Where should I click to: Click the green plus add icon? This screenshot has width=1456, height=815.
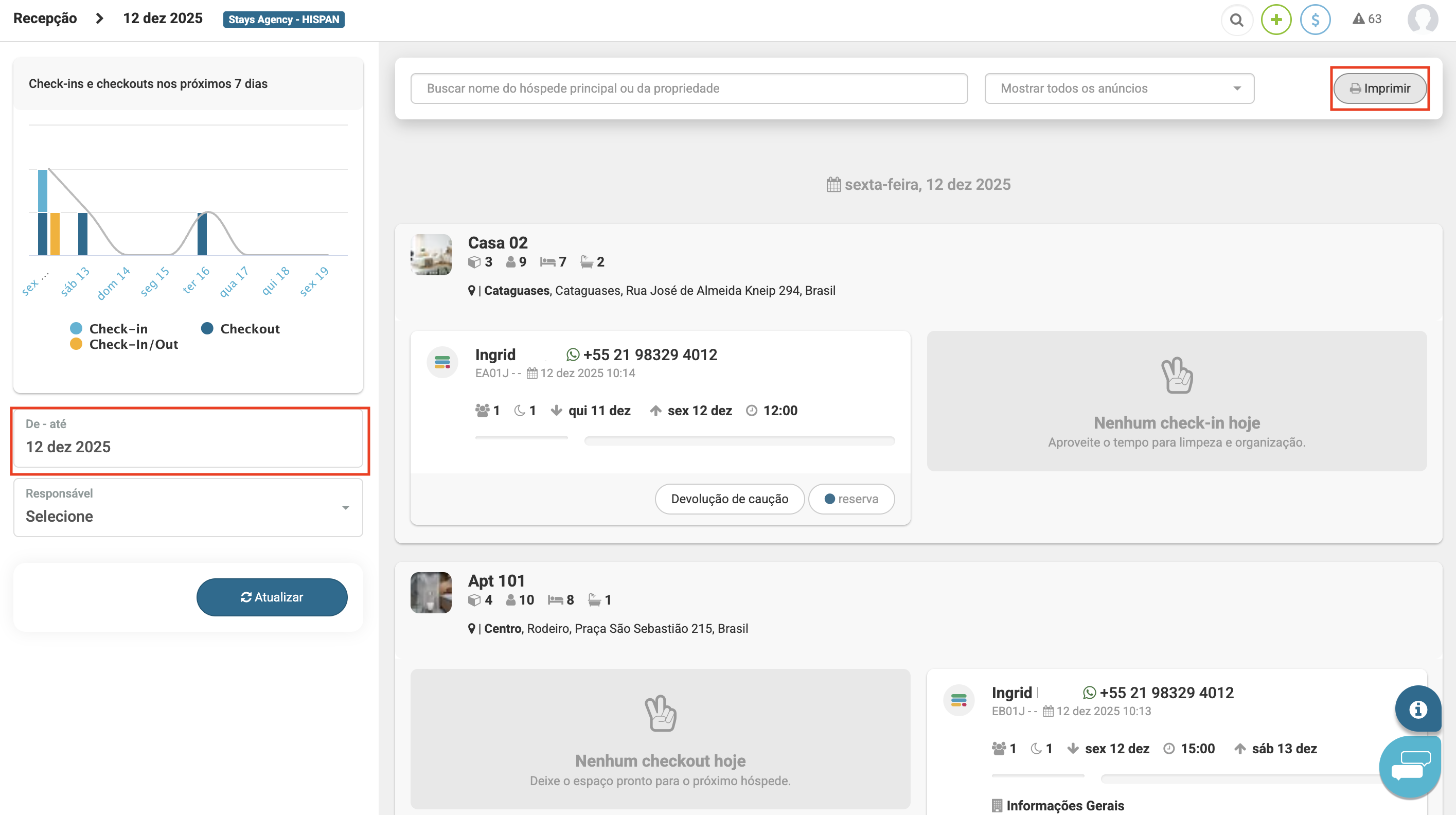point(1276,20)
